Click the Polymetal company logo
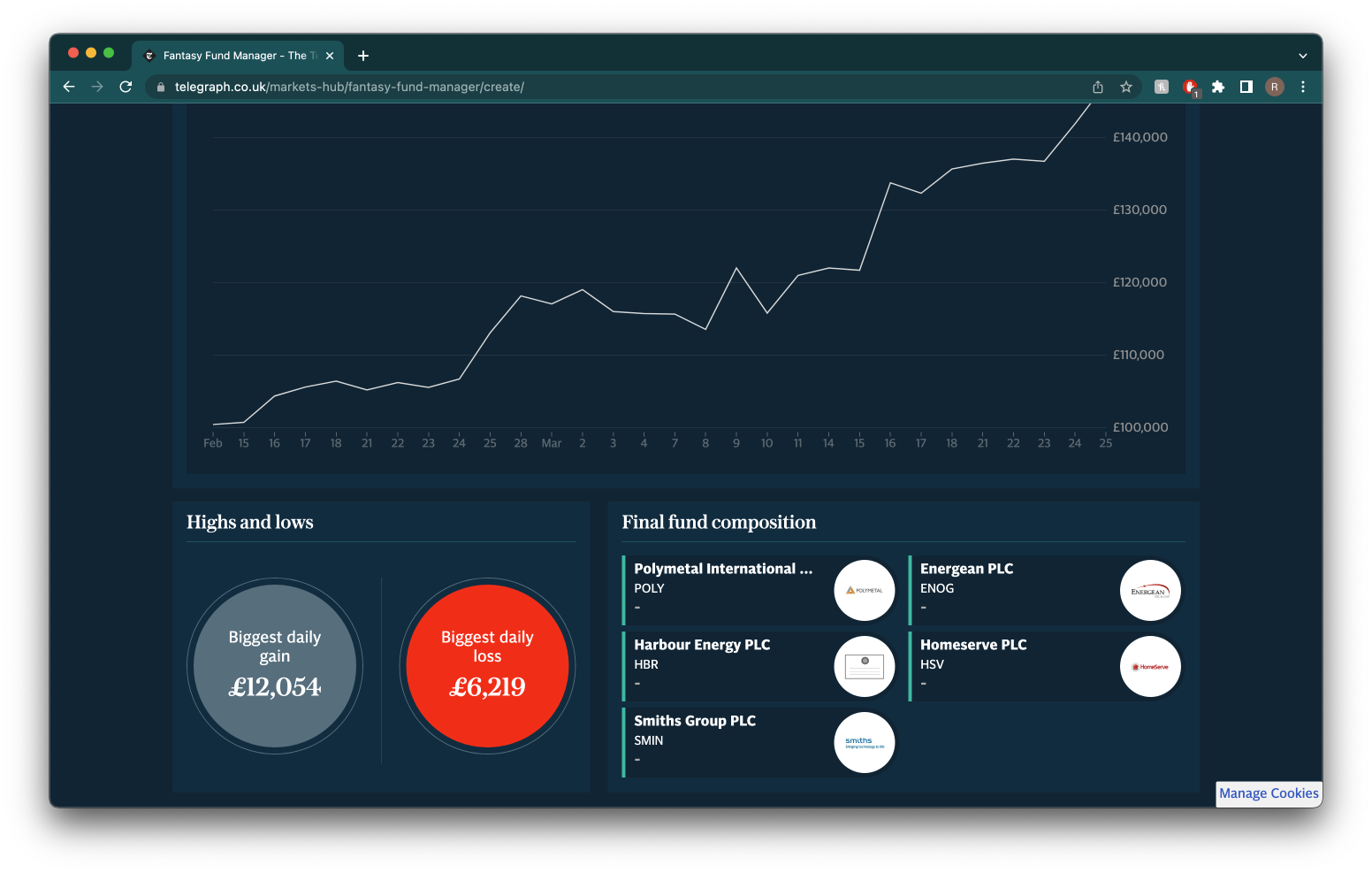The width and height of the screenshot is (1372, 873). pos(865,590)
